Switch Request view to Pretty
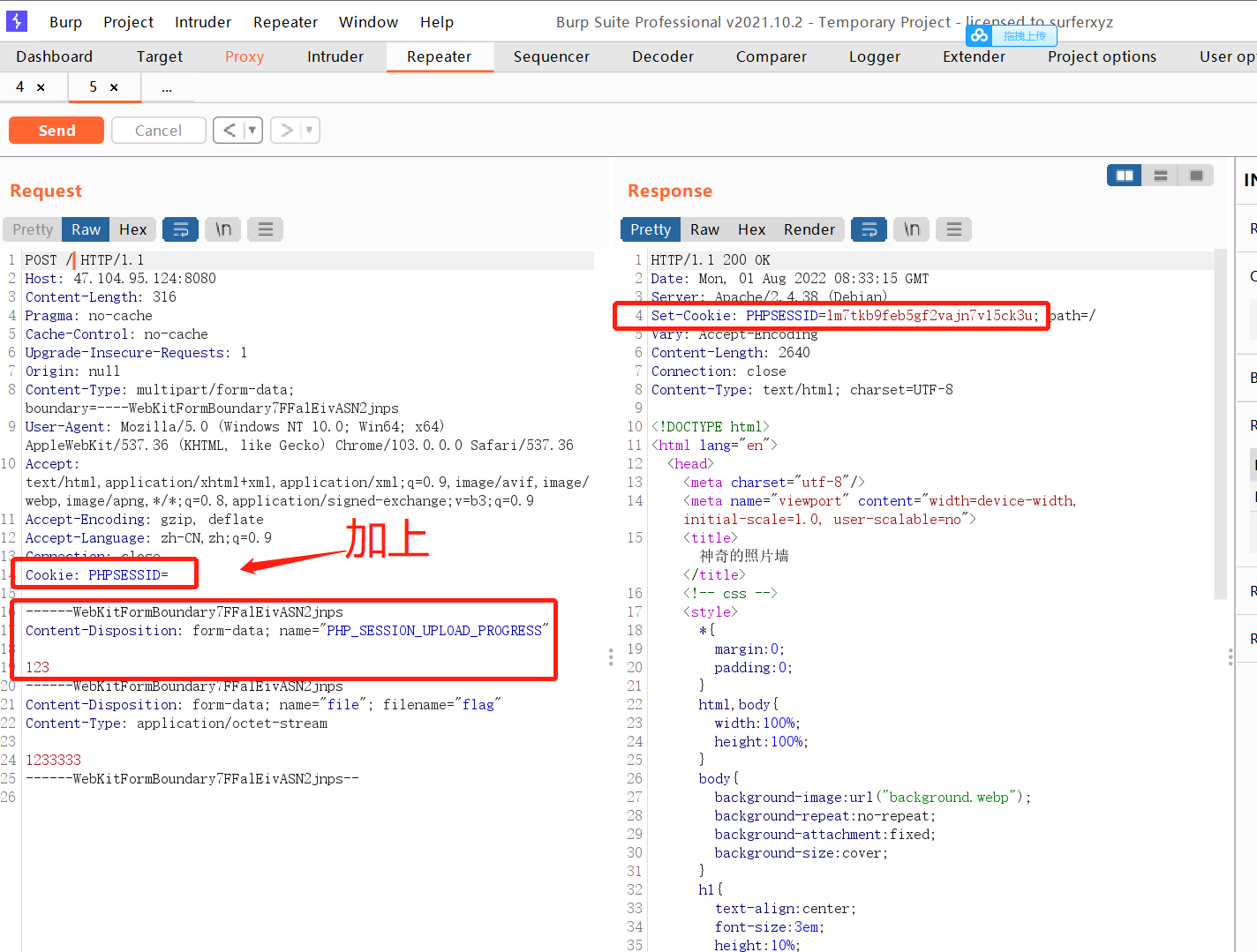1257x952 pixels. (x=33, y=229)
